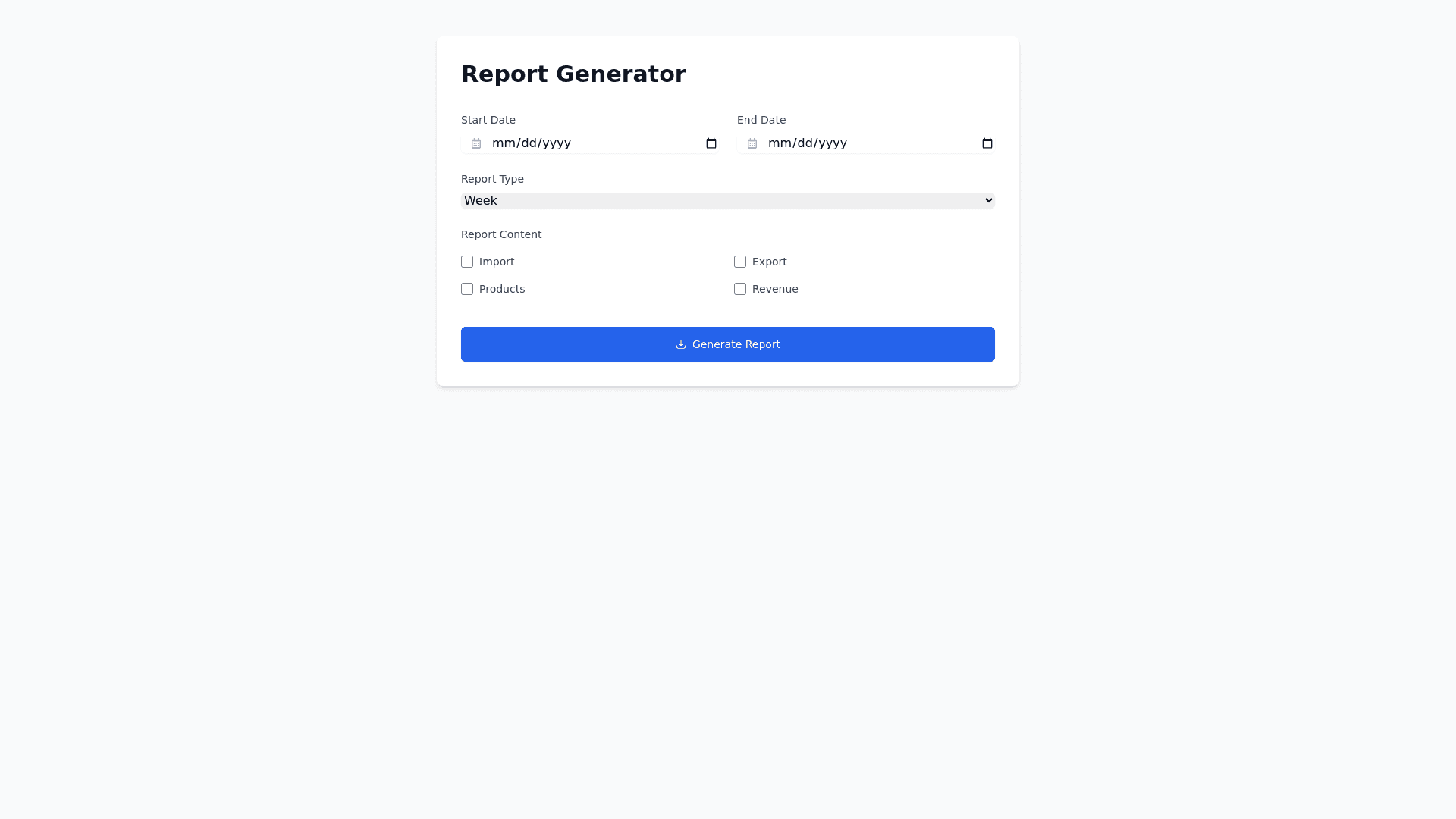This screenshot has width=1456, height=819.
Task: Click the Import label text
Action: point(497,261)
